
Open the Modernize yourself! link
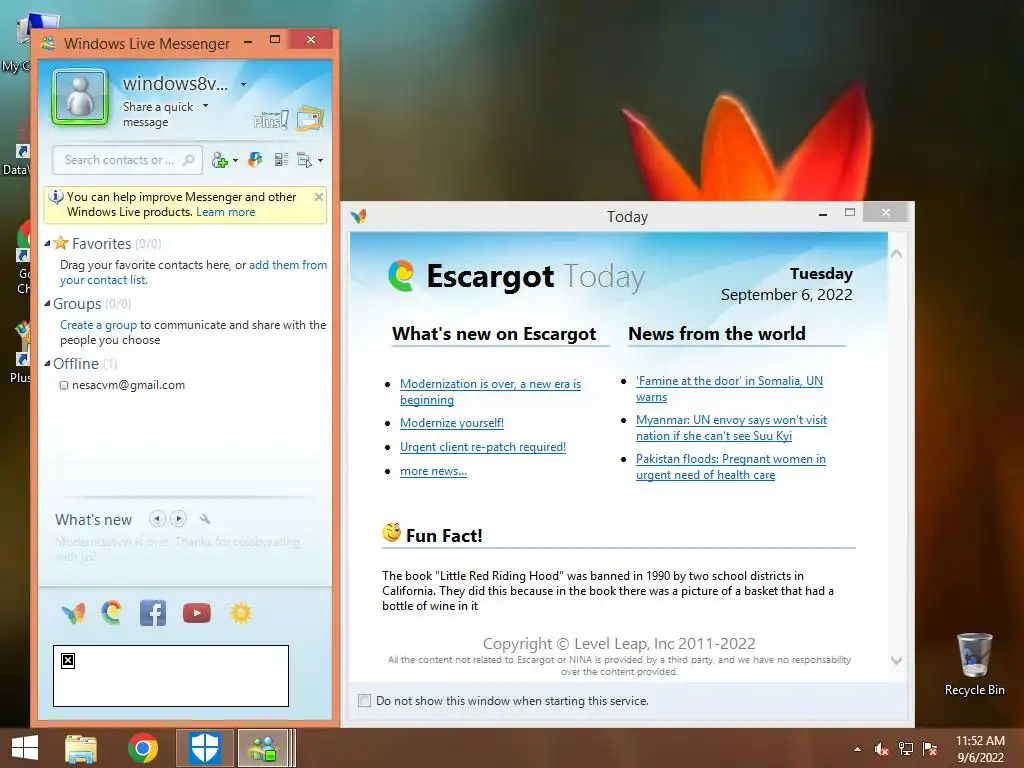pyautogui.click(x=452, y=423)
